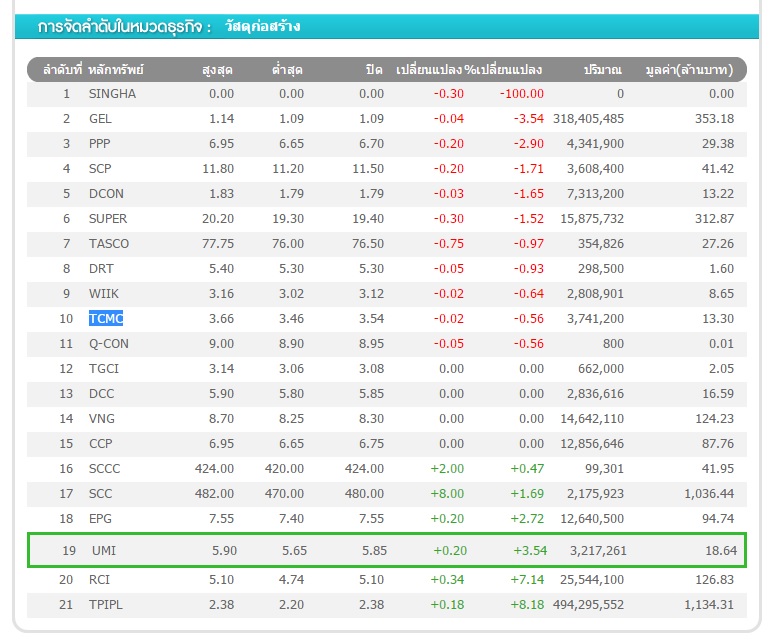Select the TPIPL stock symbol

(x=106, y=605)
